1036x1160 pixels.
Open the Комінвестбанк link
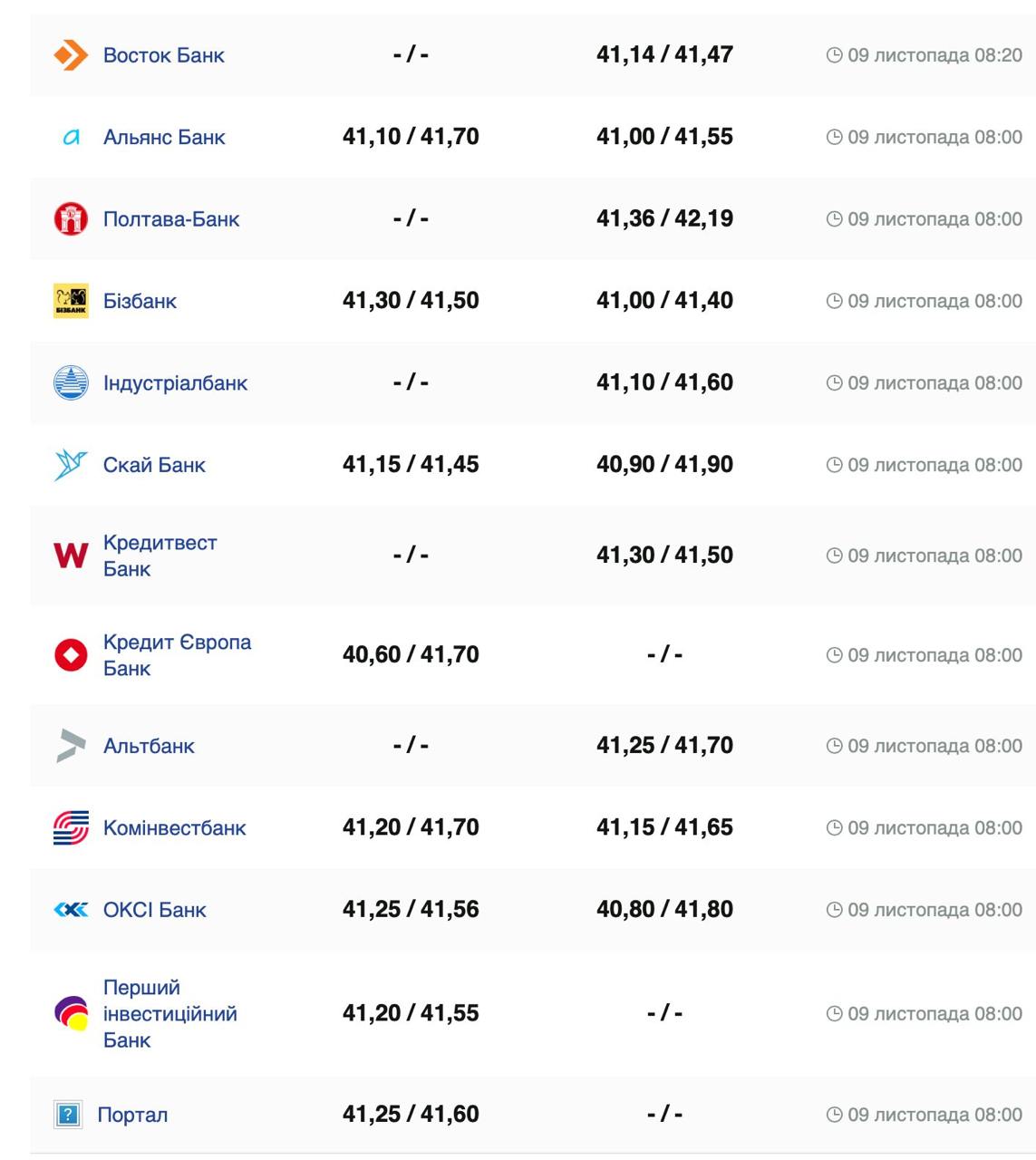(x=174, y=827)
